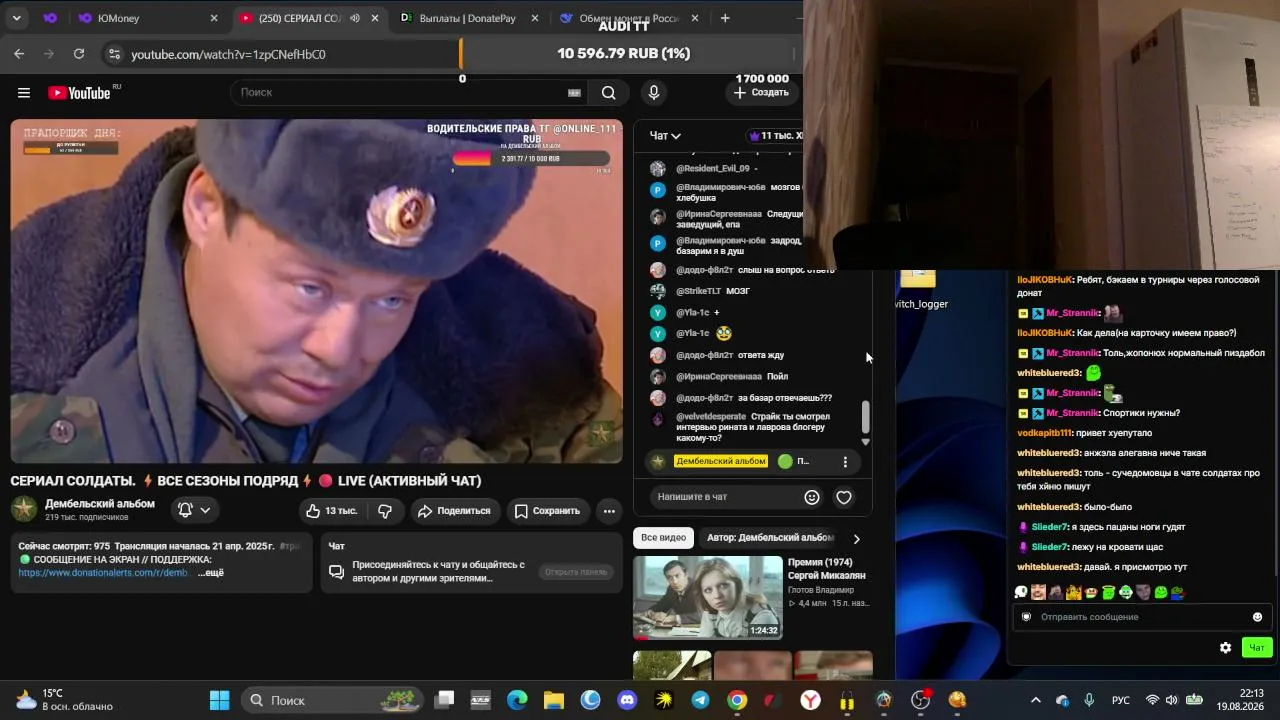Open site information icon in address bar
1280x720 pixels.
[113, 54]
